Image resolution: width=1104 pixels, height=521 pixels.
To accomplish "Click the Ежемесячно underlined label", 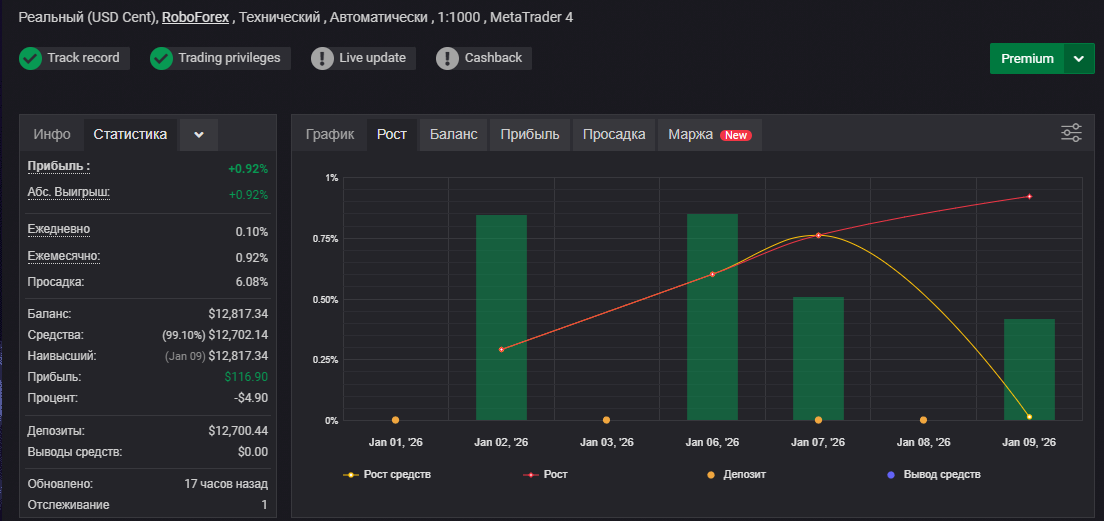I will pyautogui.click(x=64, y=255).
